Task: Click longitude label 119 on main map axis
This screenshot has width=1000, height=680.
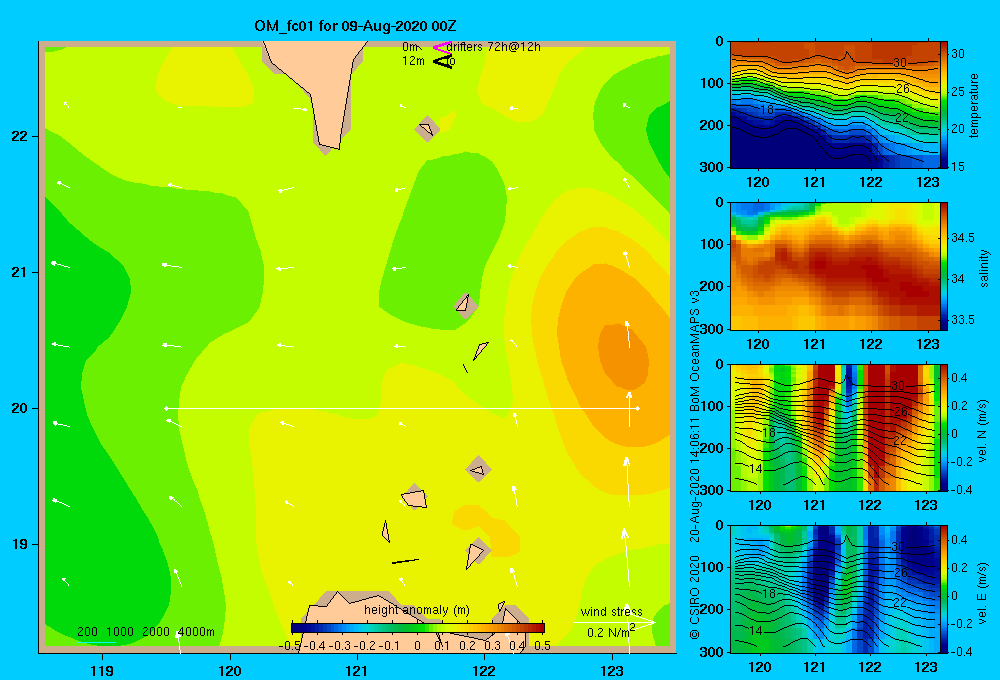Action: click(x=102, y=670)
